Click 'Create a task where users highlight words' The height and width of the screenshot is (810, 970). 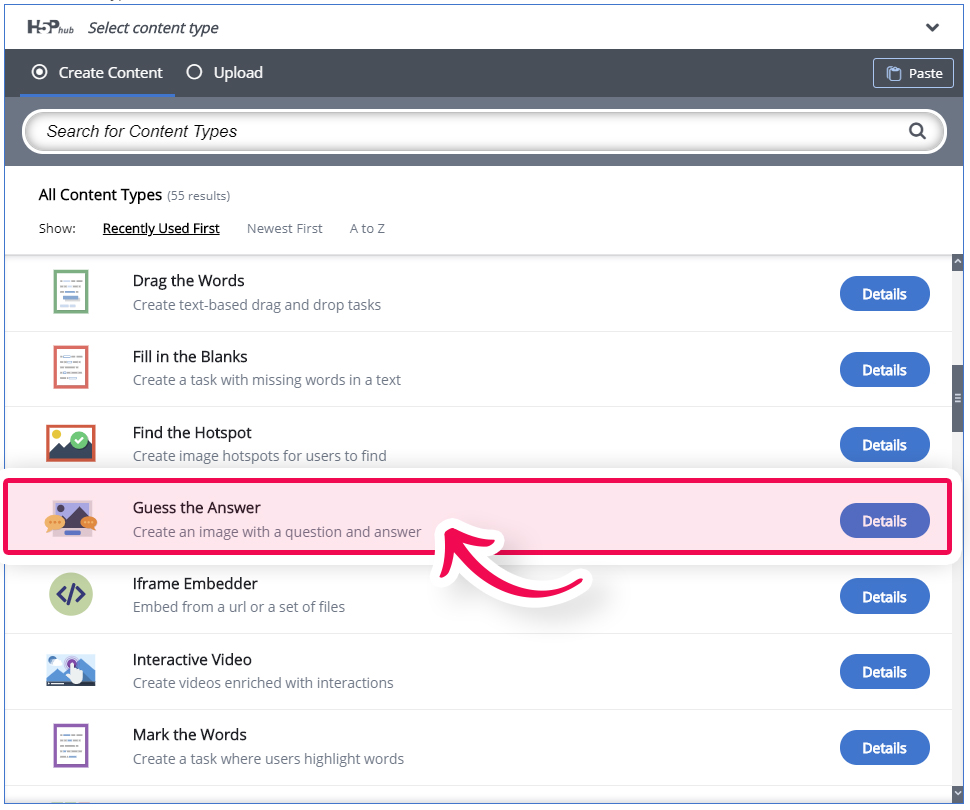tap(268, 759)
